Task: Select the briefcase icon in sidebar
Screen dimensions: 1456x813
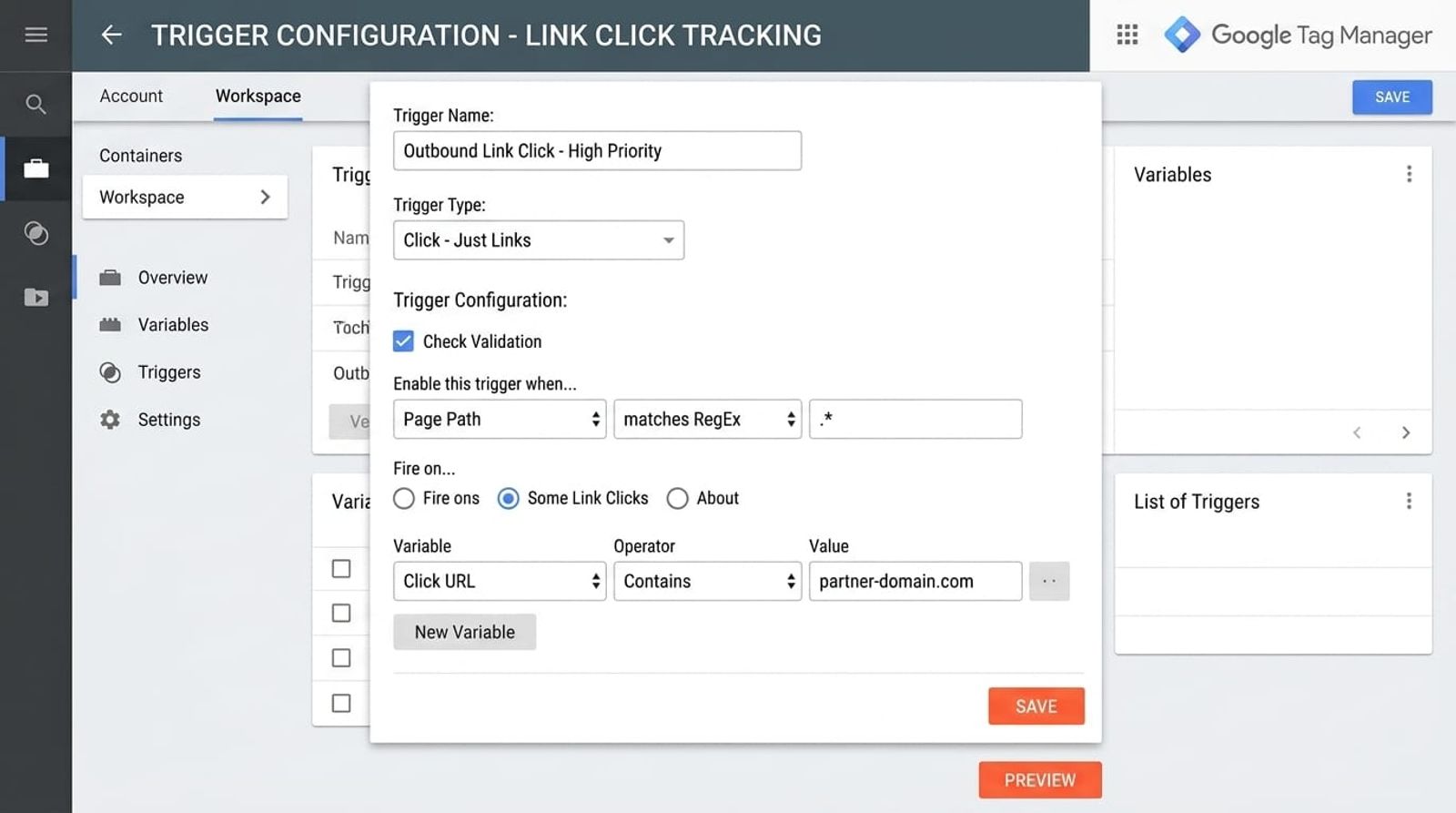Action: [x=35, y=168]
